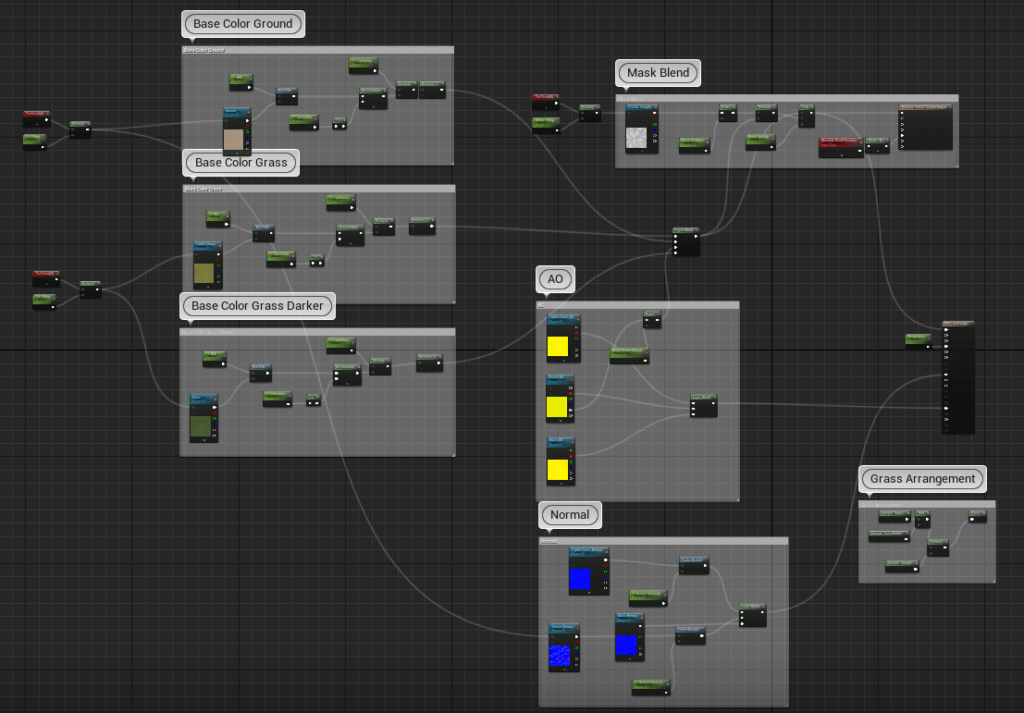Select the Lerp node inside the AO group
Viewport: 1024px width, 713px height.
702,405
